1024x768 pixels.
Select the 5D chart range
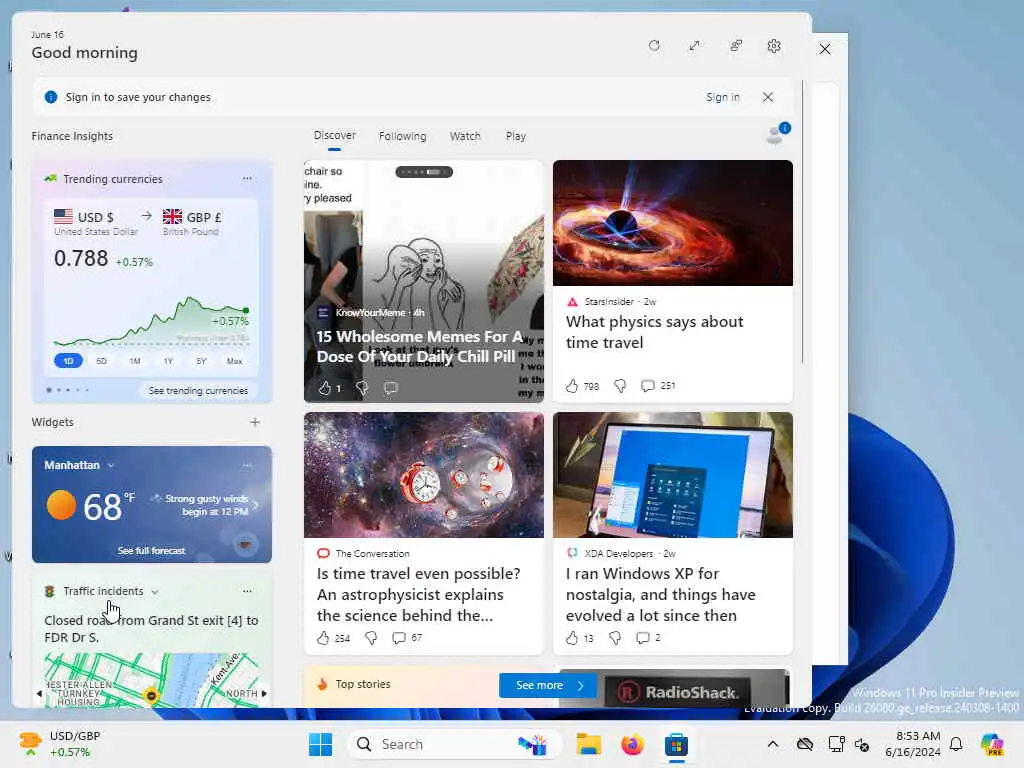(101, 360)
